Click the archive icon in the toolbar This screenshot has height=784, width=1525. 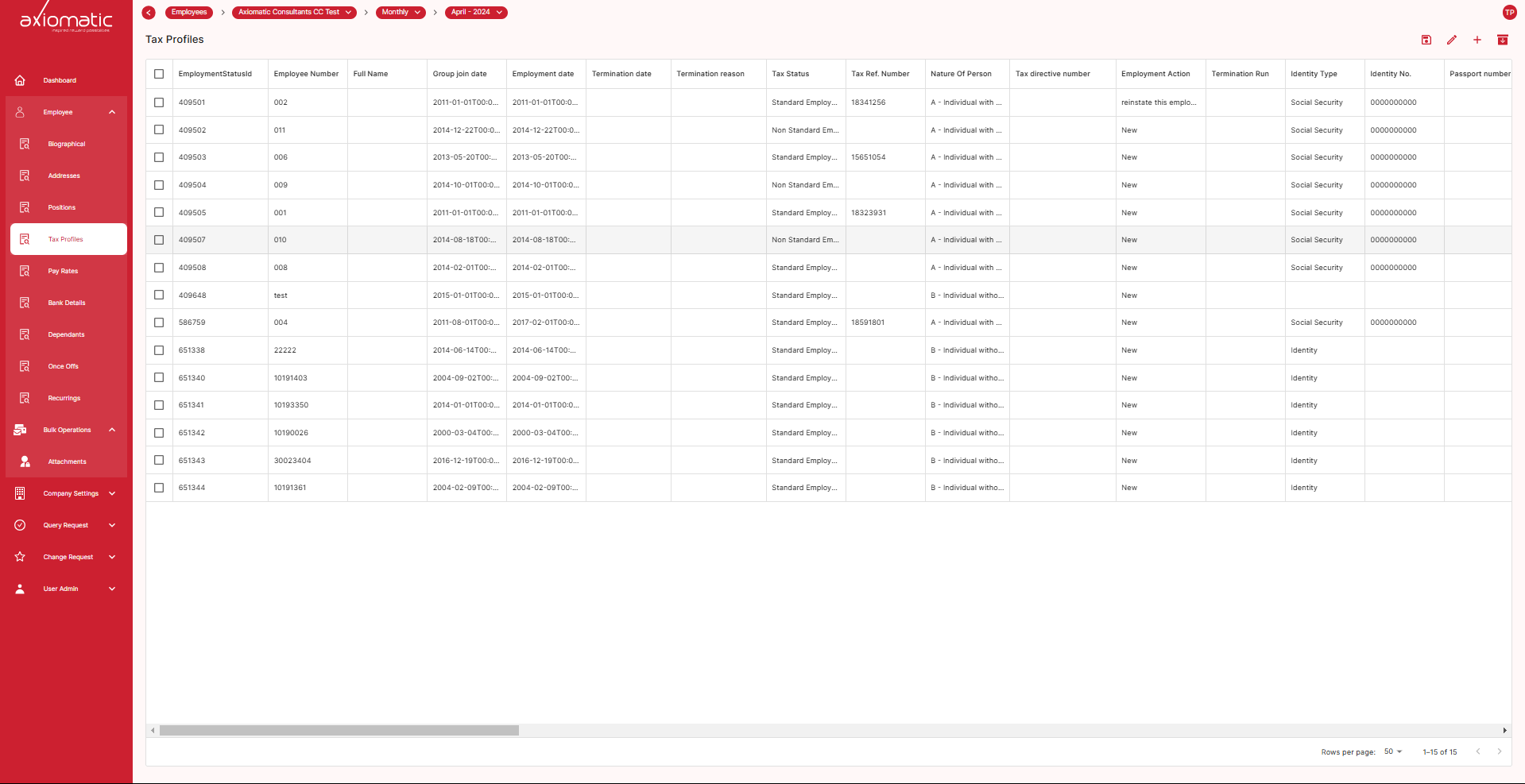click(1503, 40)
